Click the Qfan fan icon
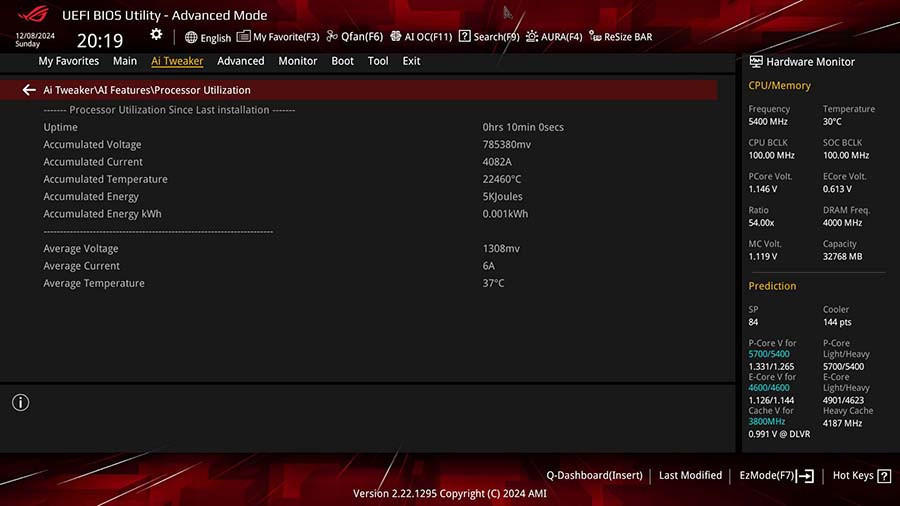 (332, 36)
